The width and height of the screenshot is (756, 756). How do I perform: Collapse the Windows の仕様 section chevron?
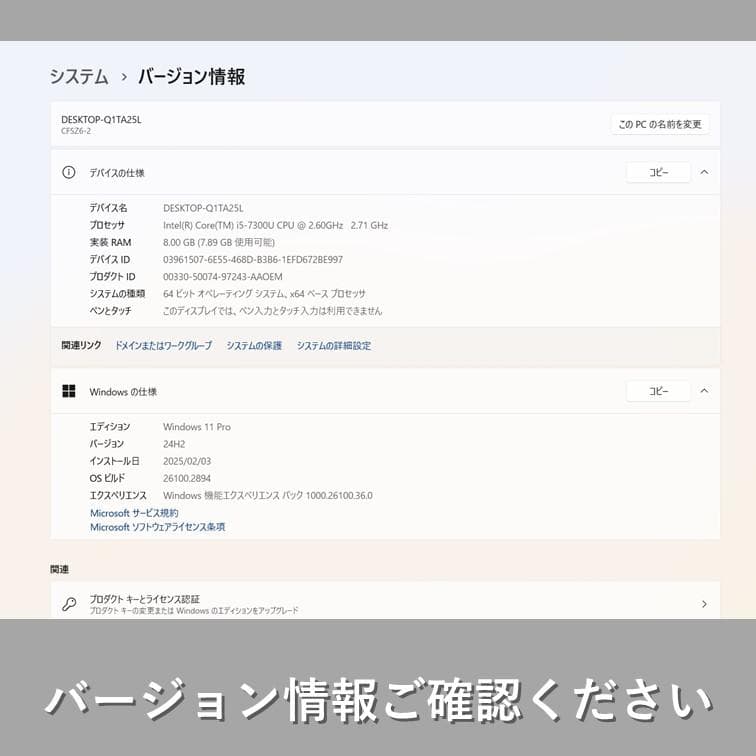point(704,391)
